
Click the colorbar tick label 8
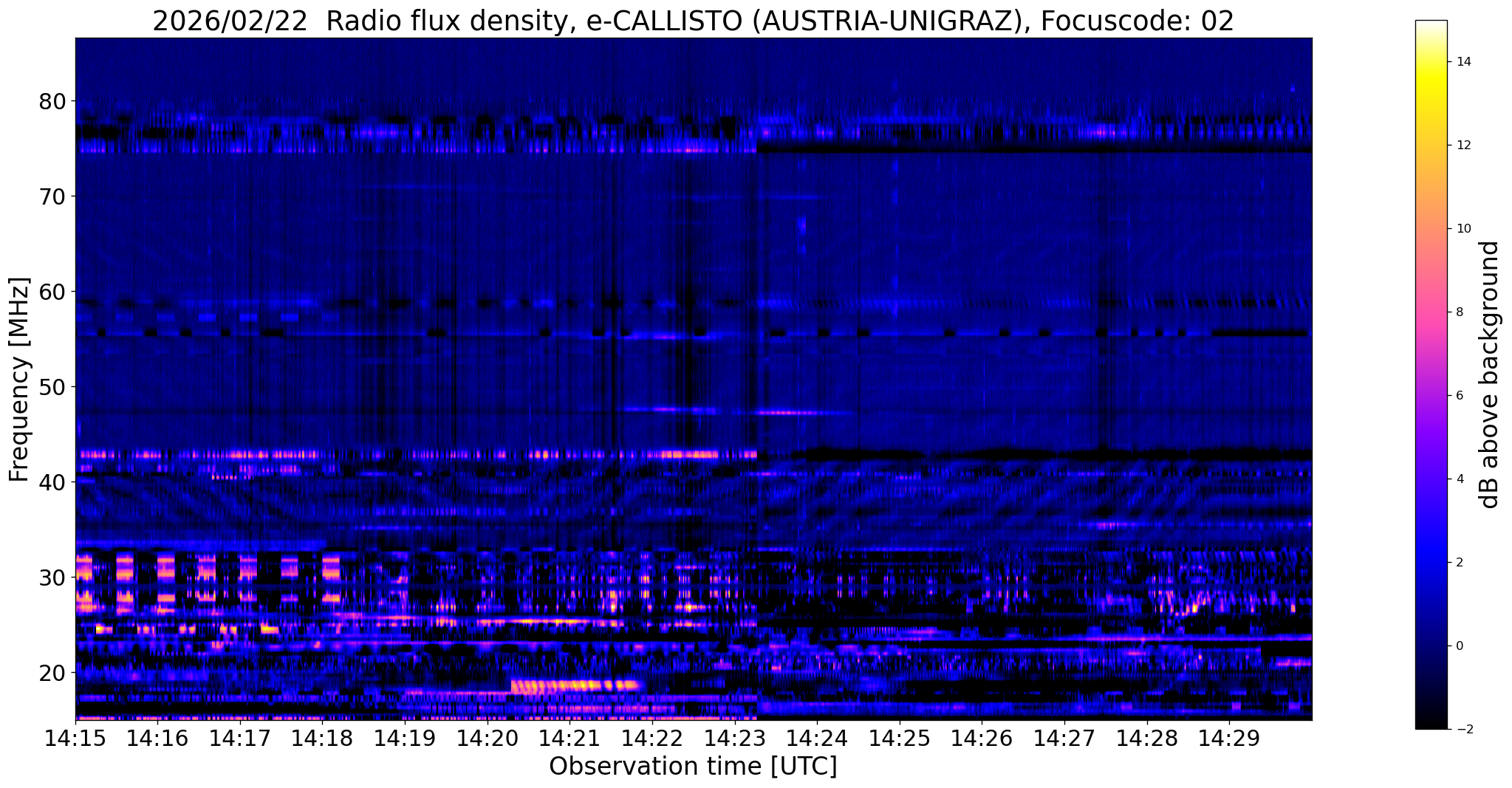[x=1458, y=312]
